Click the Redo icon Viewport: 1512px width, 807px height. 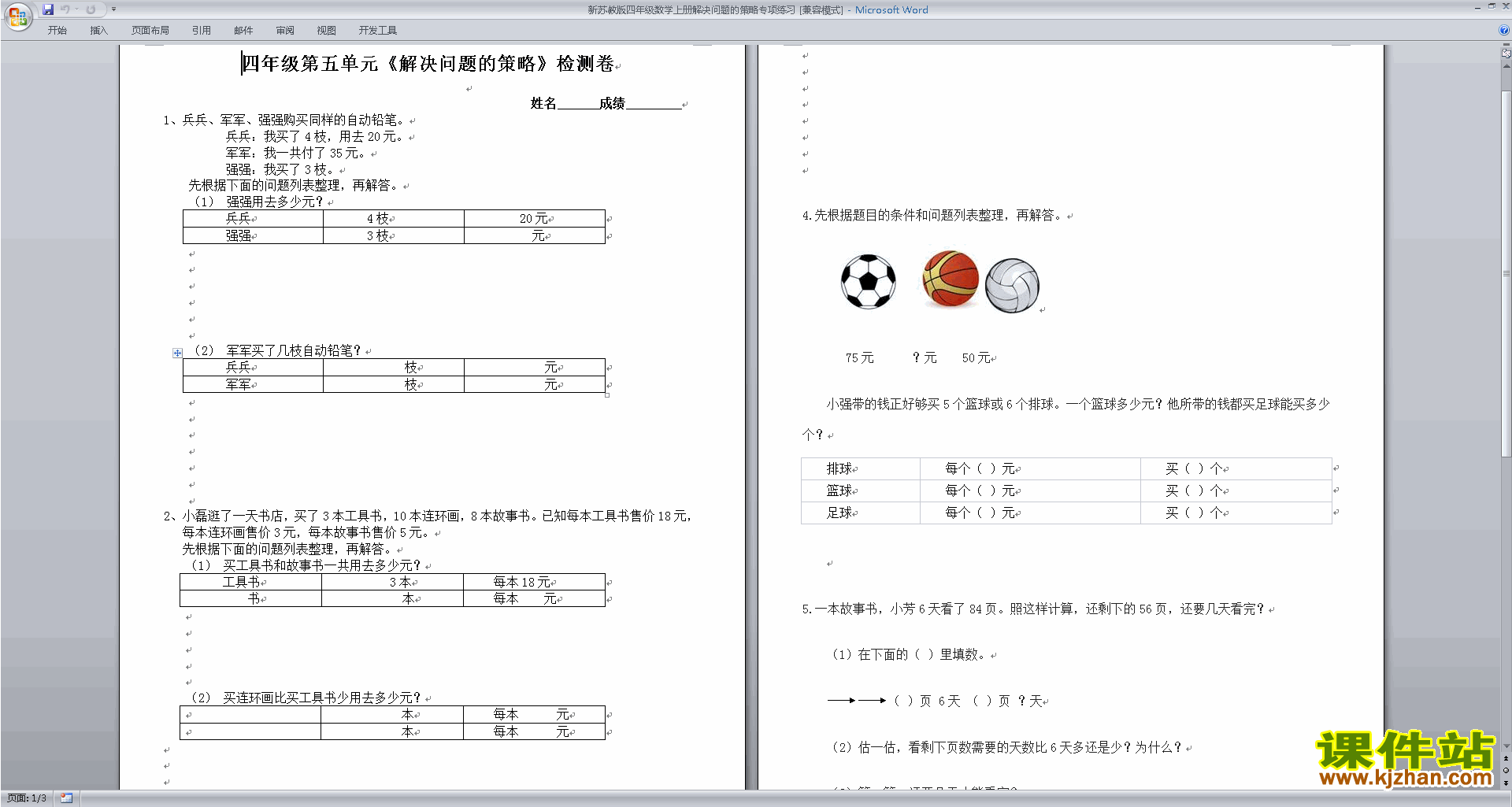tap(91, 9)
